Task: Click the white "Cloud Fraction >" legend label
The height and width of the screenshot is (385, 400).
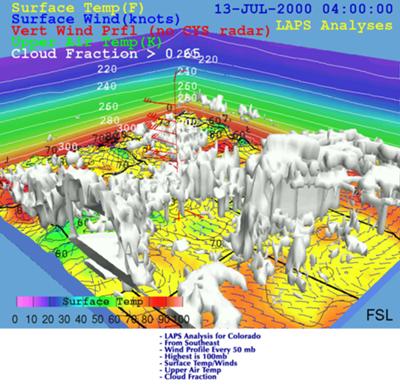Action: click(83, 53)
